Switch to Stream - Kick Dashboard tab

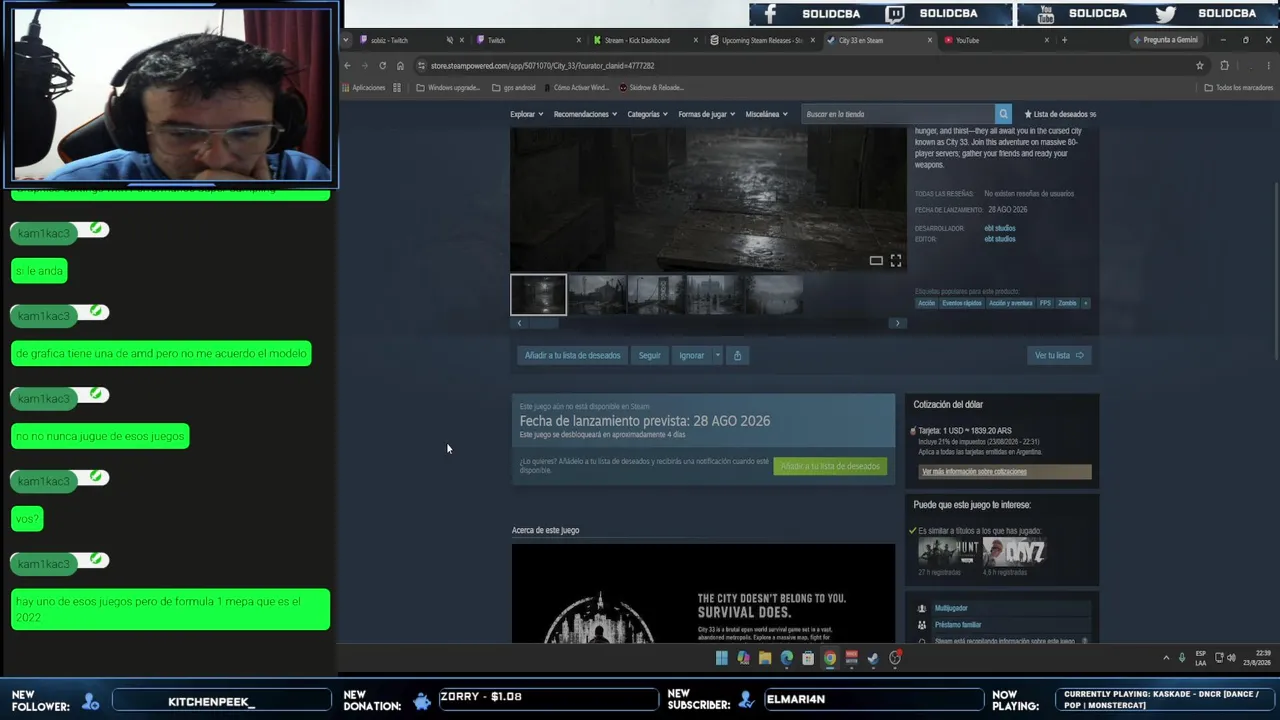(x=644, y=40)
